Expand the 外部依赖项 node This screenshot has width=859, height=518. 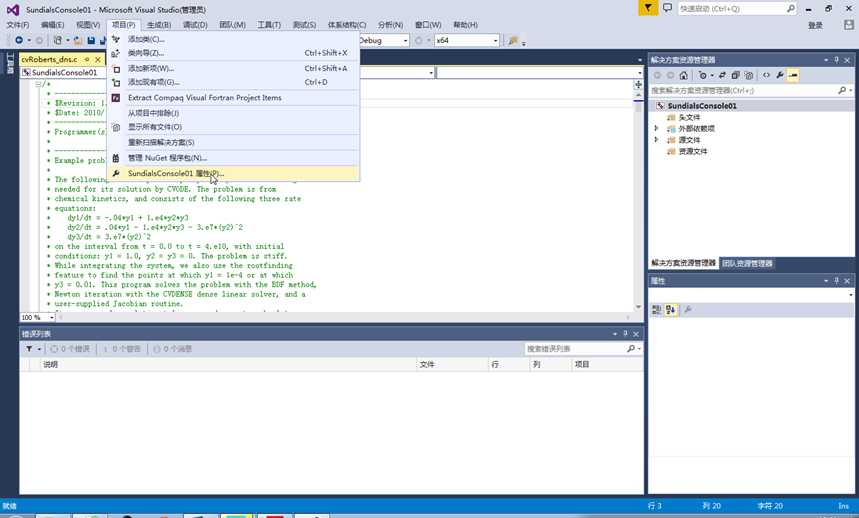click(656, 128)
